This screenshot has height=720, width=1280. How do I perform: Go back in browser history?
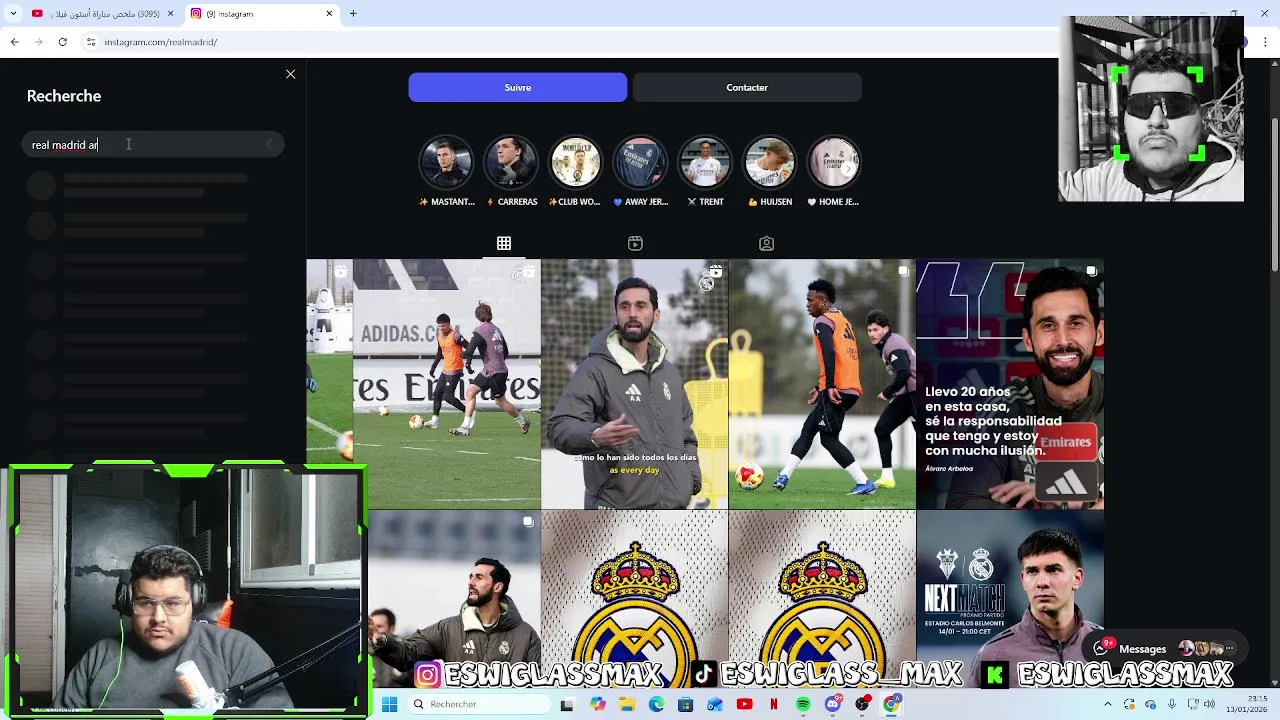pyautogui.click(x=14, y=42)
